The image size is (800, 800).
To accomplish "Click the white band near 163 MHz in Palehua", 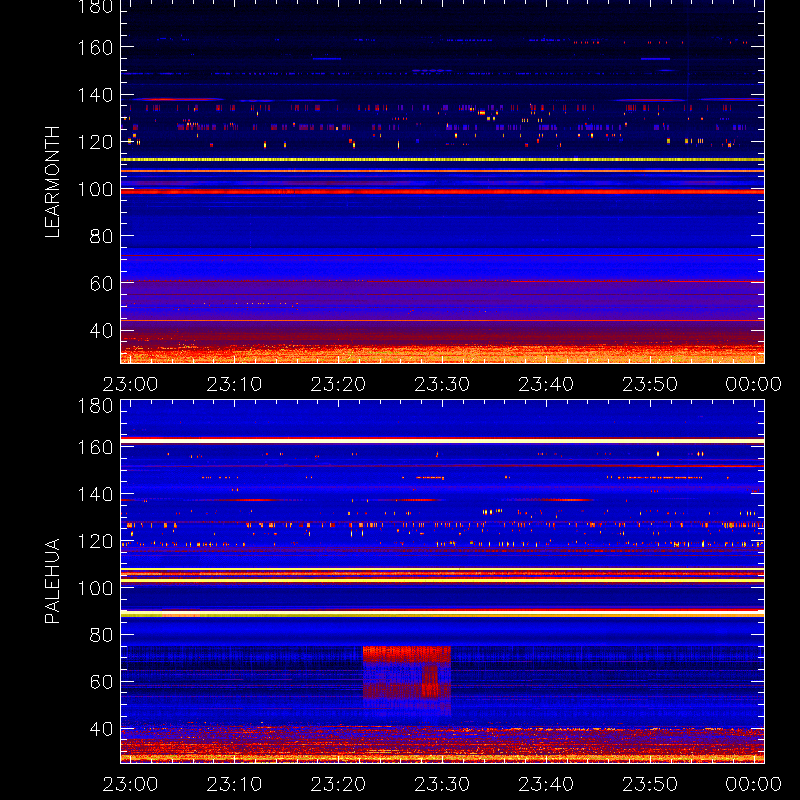I will click(442, 441).
